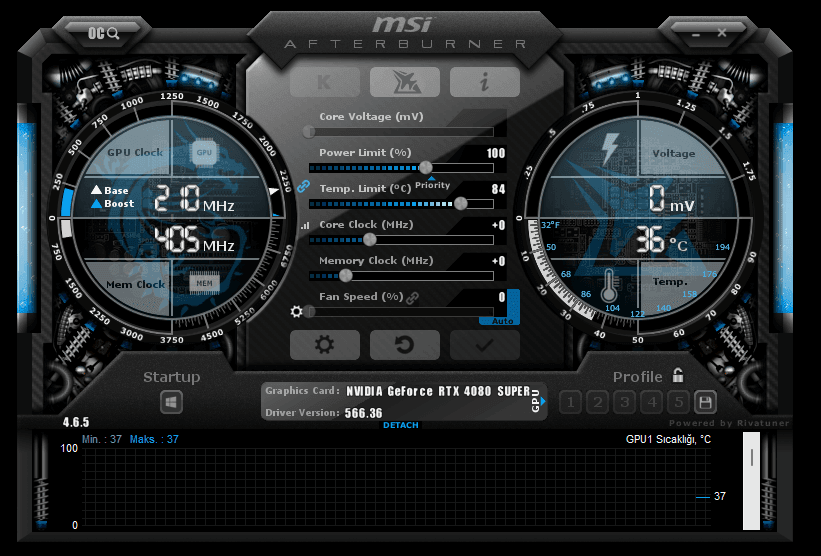Image resolution: width=821 pixels, height=556 pixels.
Task: Click the Kombustor K button
Action: click(x=324, y=82)
